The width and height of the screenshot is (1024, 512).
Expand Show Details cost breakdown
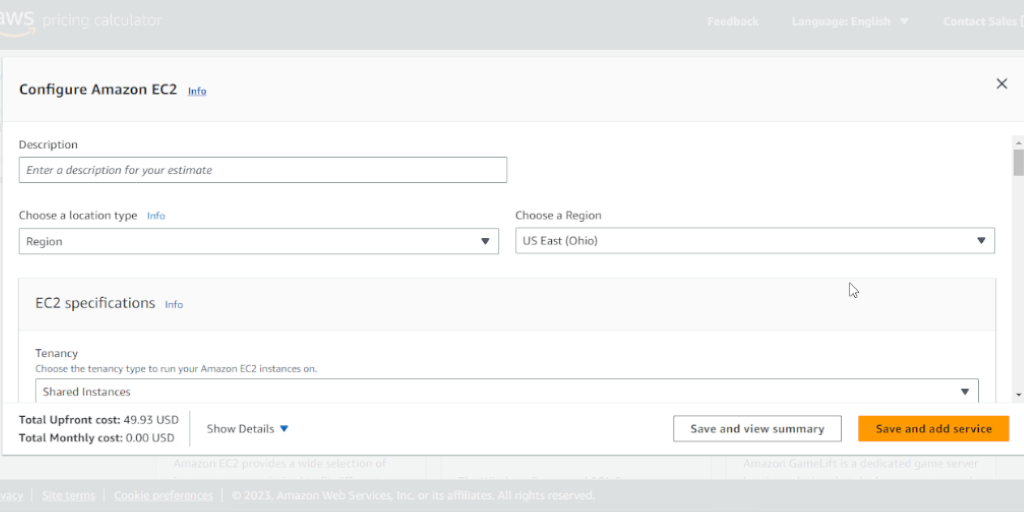pos(248,429)
